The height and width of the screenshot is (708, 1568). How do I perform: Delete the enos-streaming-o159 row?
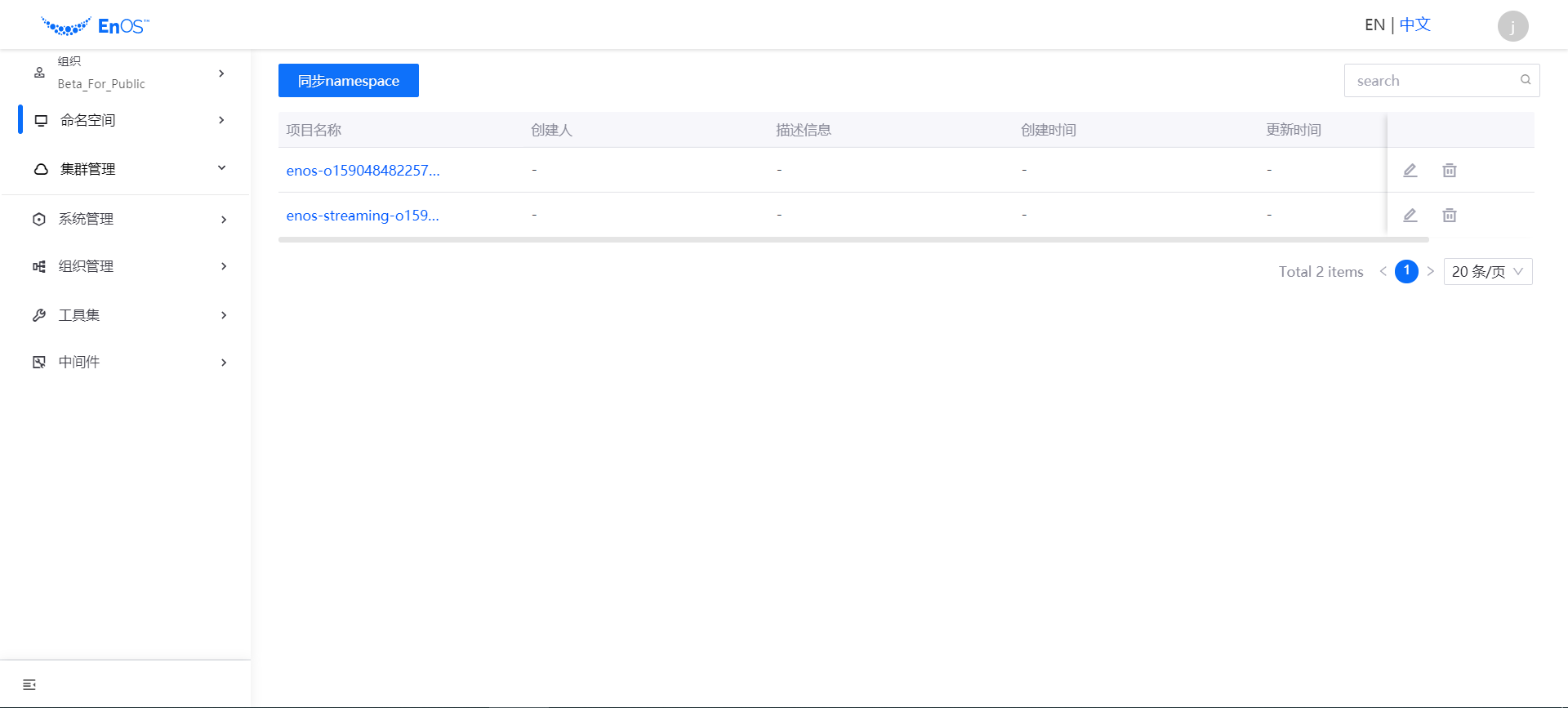[1450, 215]
